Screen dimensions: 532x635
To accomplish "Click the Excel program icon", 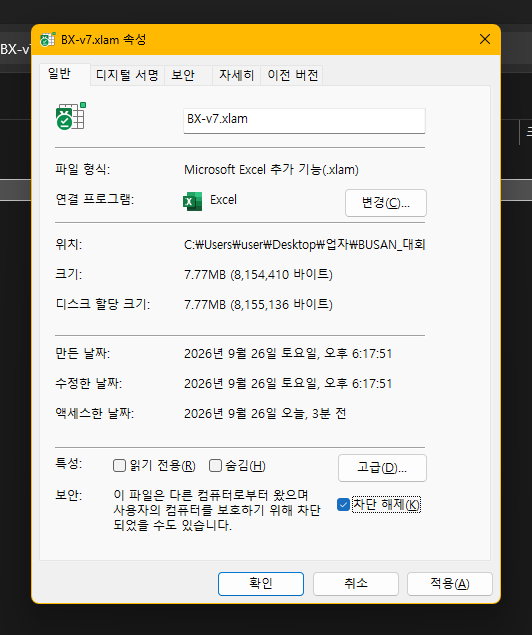I will click(192, 201).
